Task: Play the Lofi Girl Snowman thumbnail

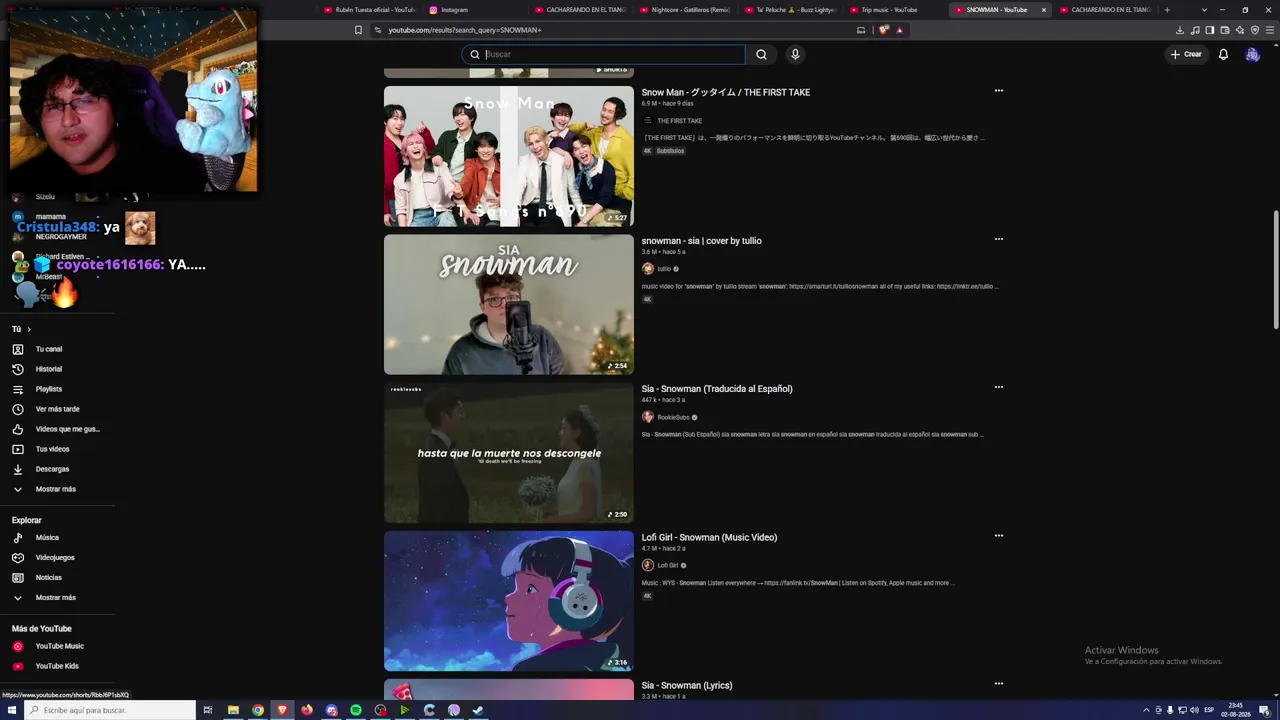Action: (509, 601)
